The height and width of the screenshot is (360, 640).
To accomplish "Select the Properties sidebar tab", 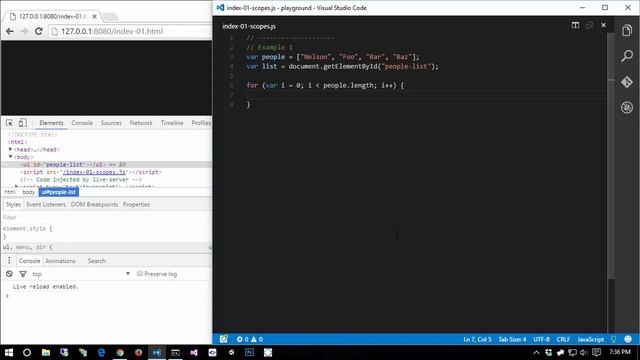I will click(x=136, y=204).
